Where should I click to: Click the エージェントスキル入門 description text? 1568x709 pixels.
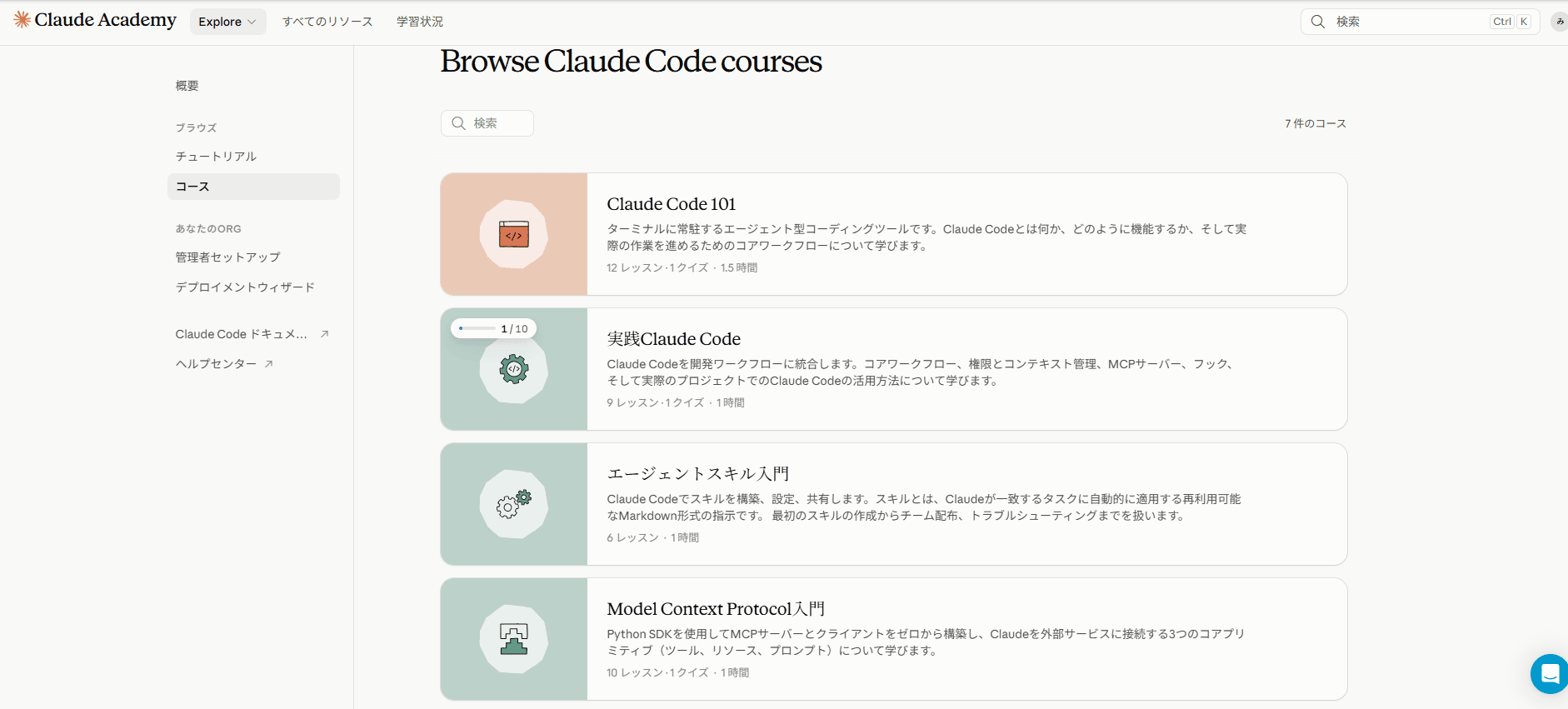(924, 507)
